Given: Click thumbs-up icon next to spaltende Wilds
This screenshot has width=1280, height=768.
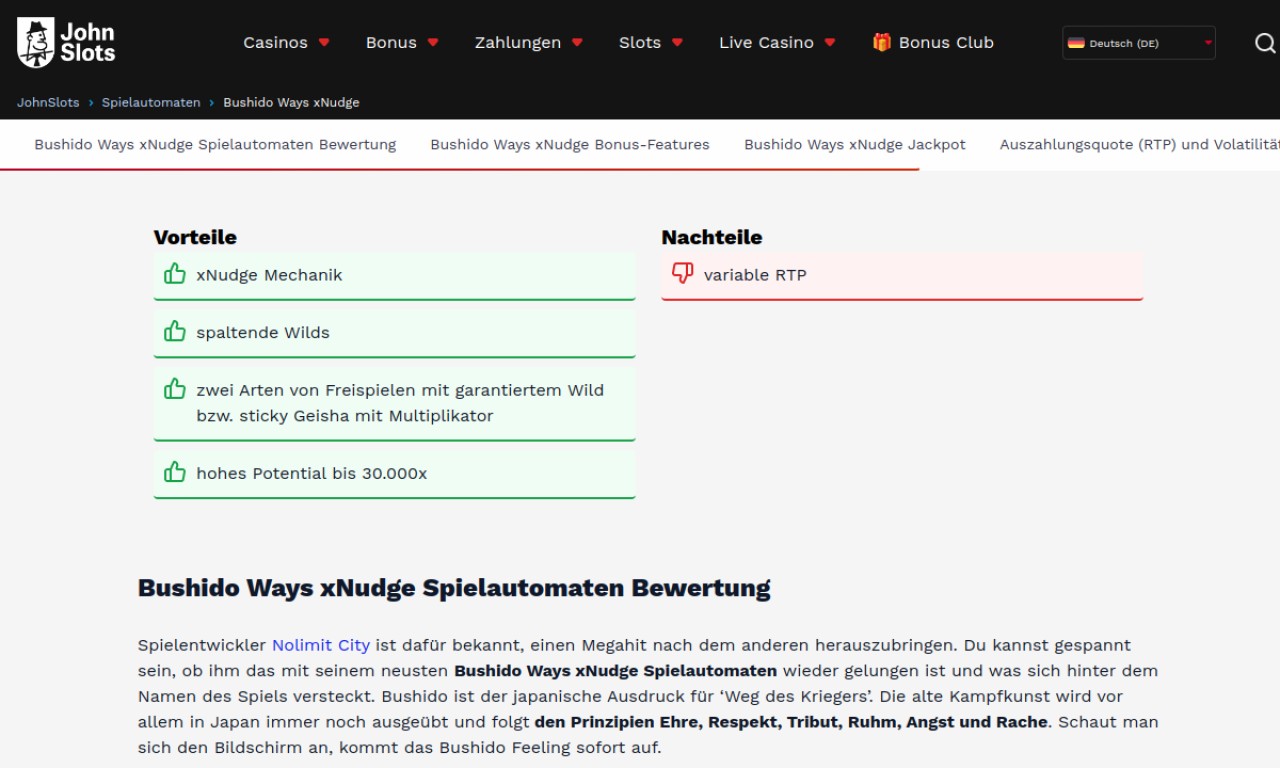Looking at the screenshot, I should 175,331.
